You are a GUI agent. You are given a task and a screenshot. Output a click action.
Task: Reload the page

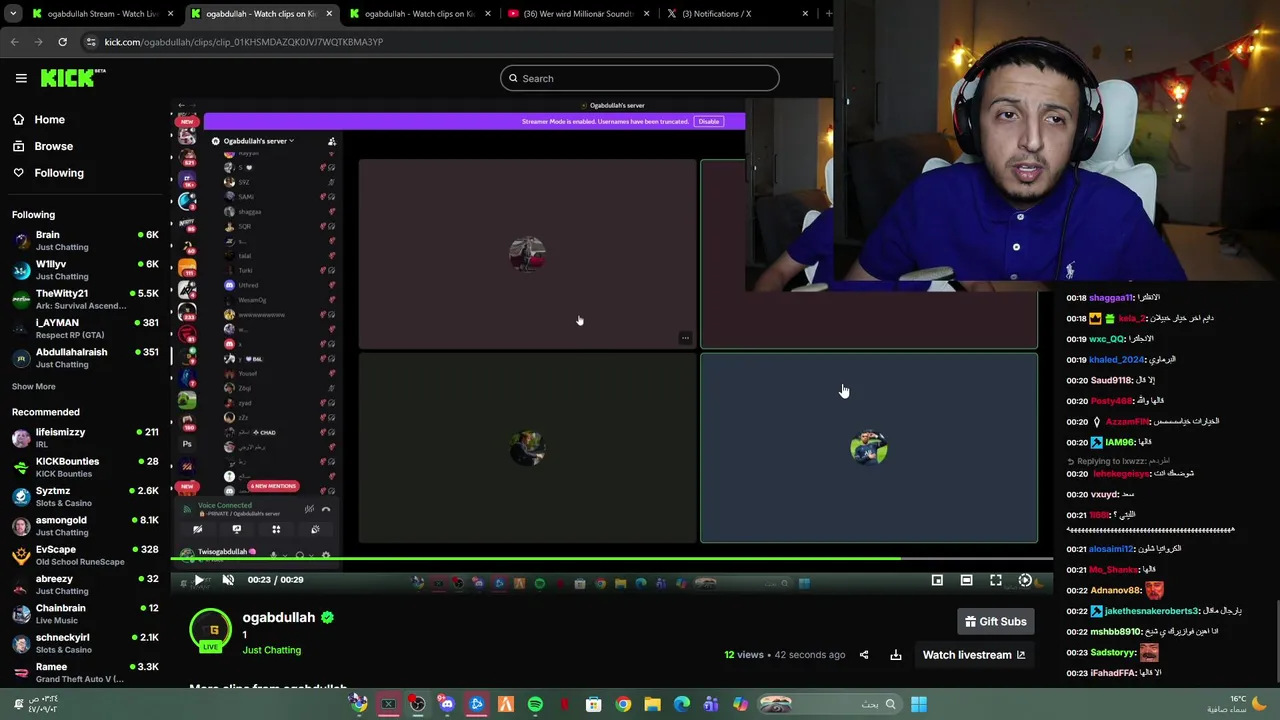62,42
